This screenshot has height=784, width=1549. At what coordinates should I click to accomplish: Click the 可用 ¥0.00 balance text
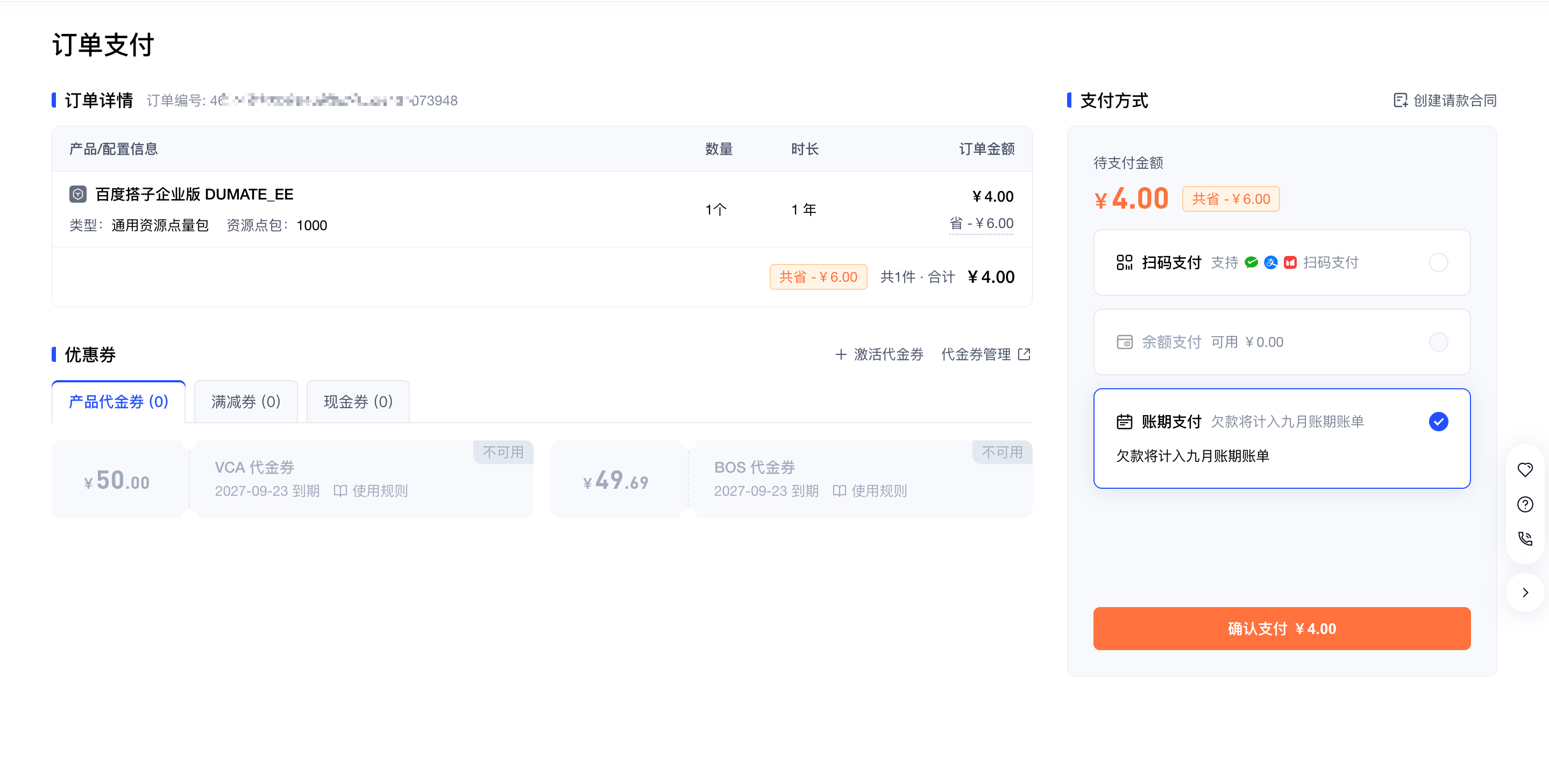coord(1247,342)
